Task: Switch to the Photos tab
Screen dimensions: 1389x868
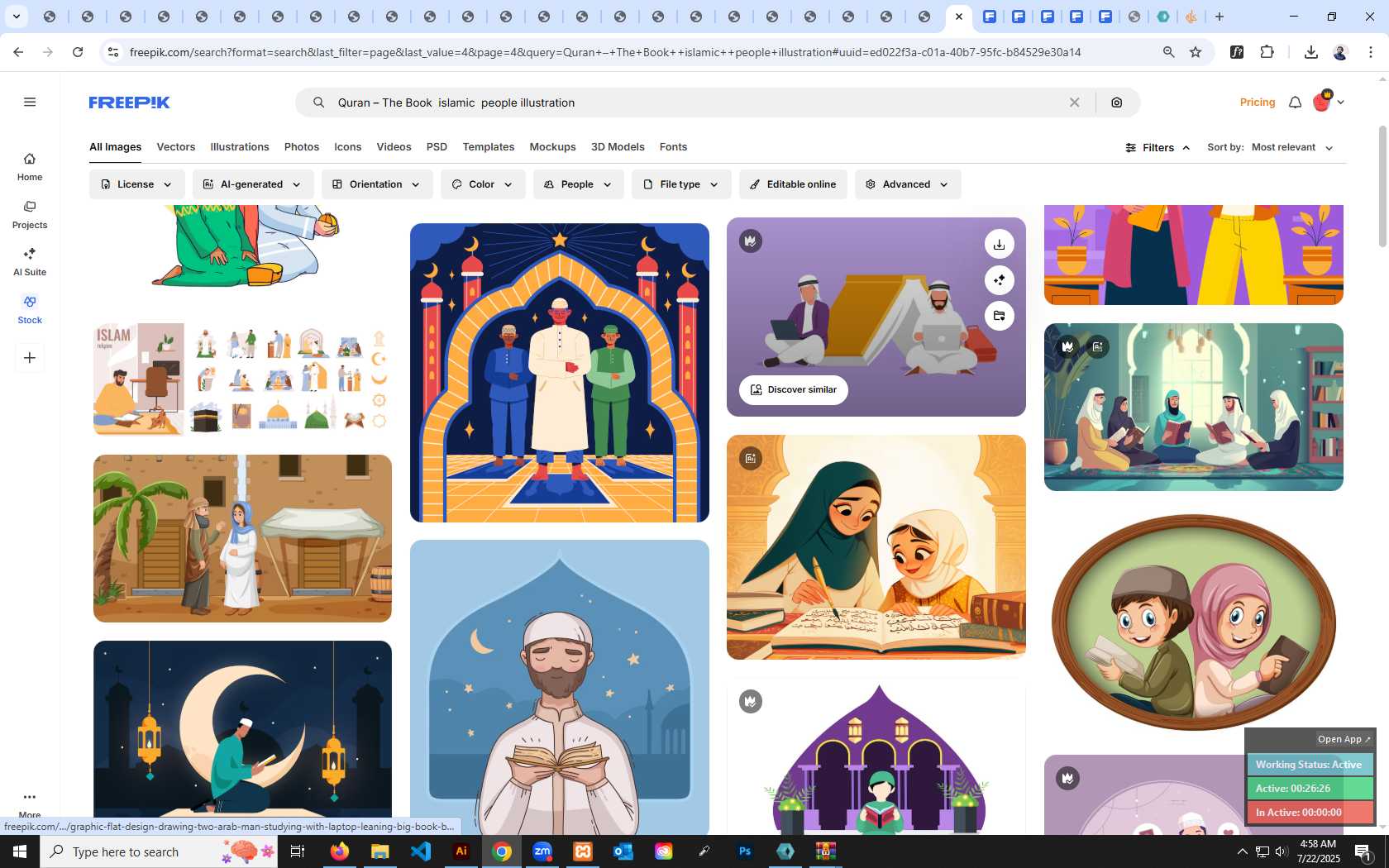Action: (302, 147)
